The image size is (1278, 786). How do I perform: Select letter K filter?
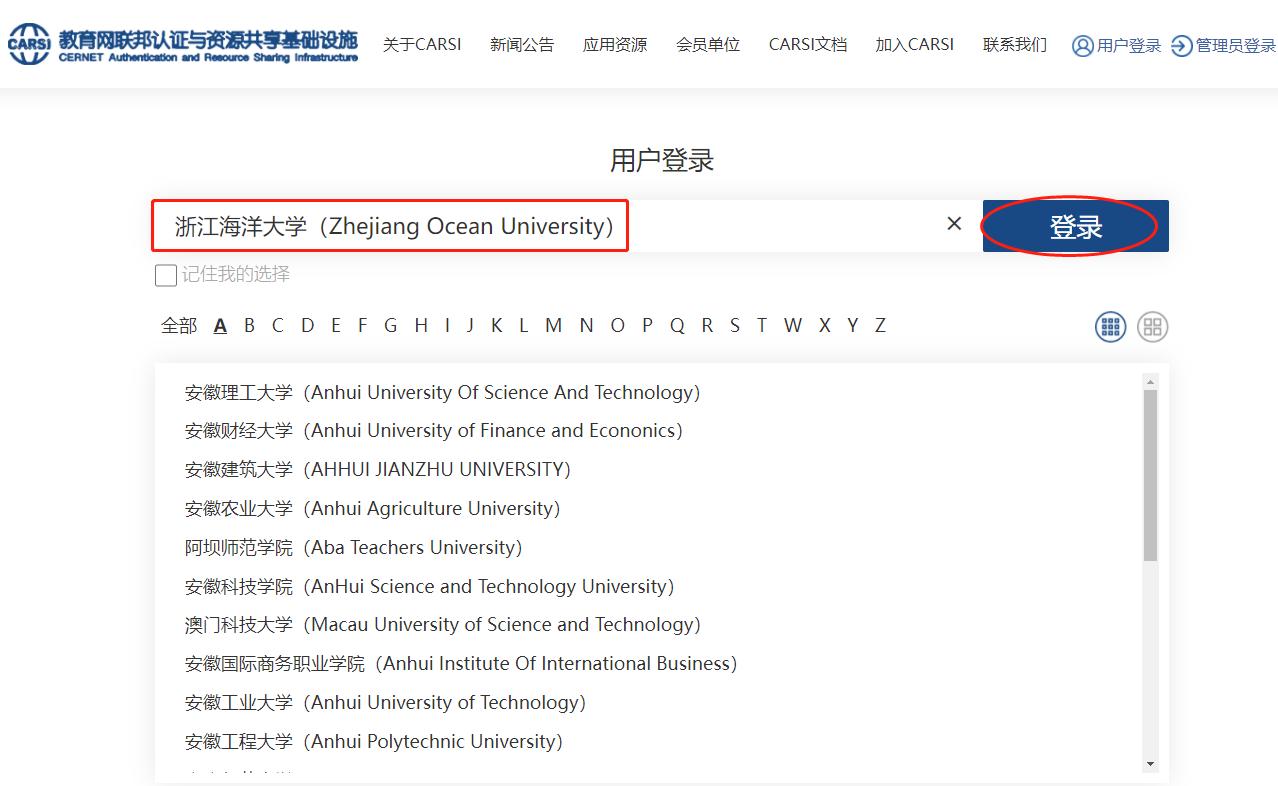tap(496, 325)
